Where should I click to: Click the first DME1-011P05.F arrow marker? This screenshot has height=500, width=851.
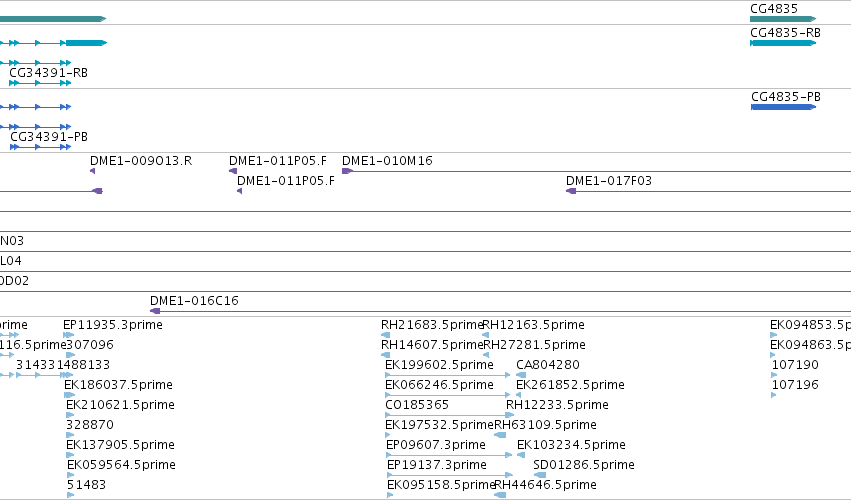[233, 171]
